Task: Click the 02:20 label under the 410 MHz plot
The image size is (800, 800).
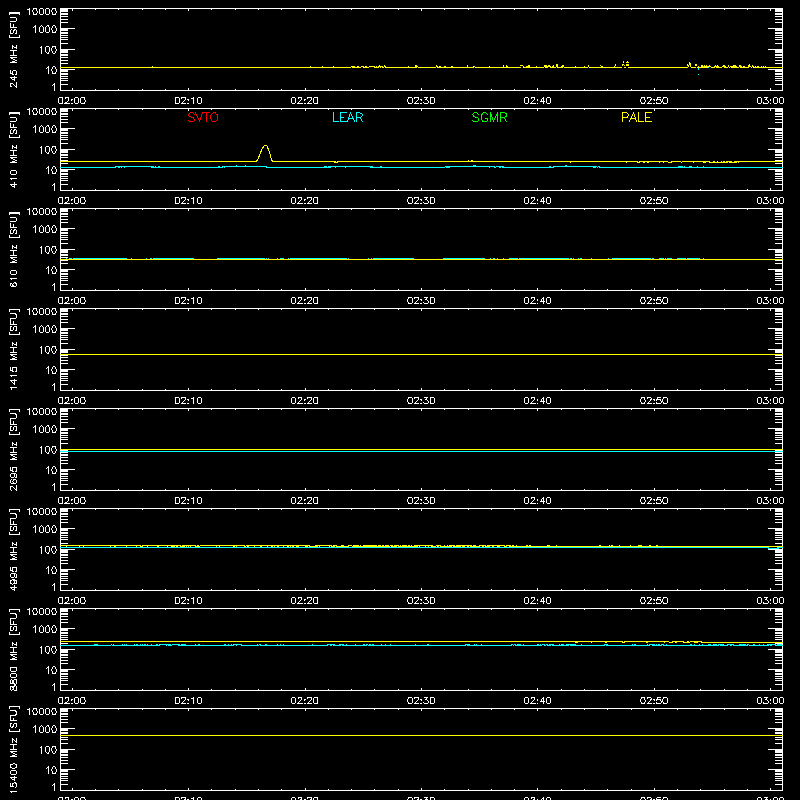Action: coord(305,201)
